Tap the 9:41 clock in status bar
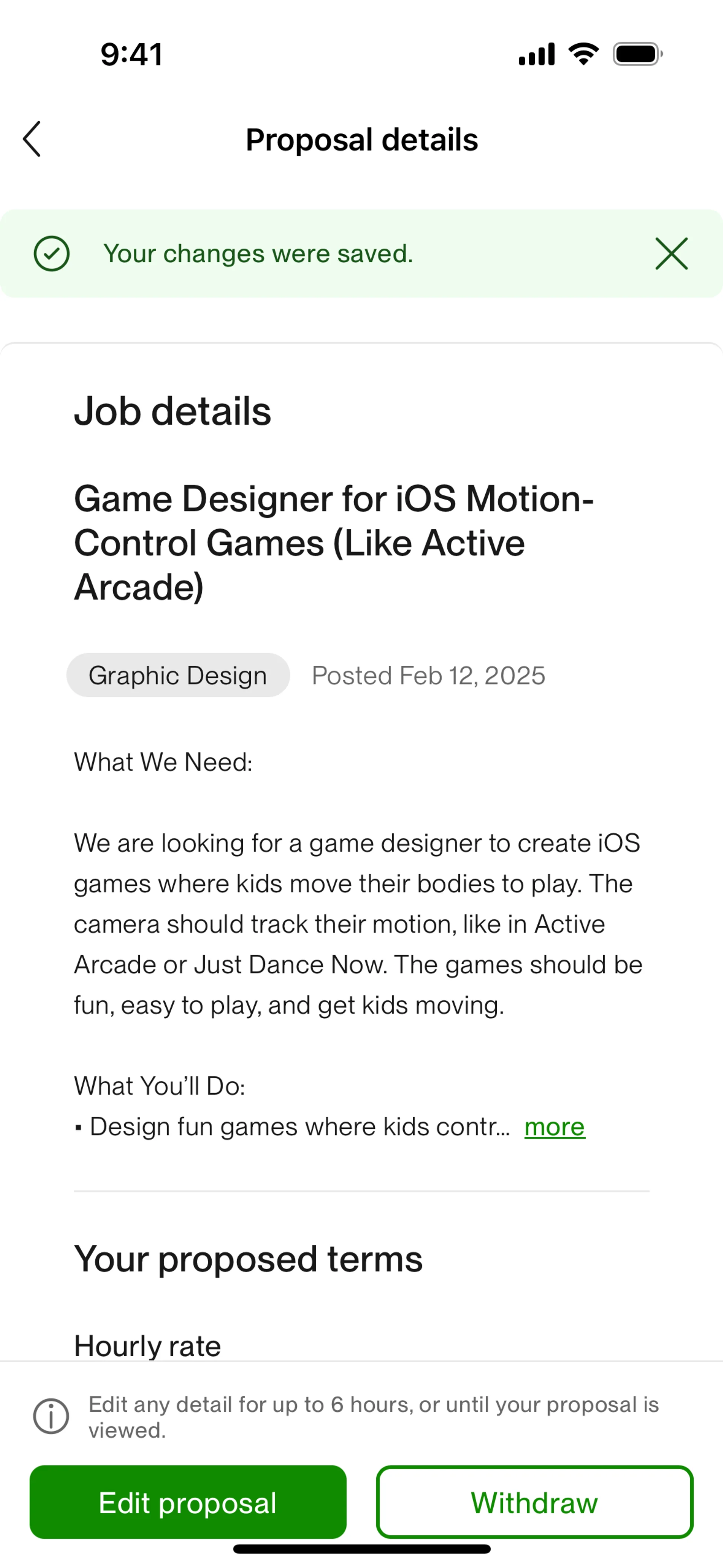The width and height of the screenshot is (723, 1568). (131, 54)
